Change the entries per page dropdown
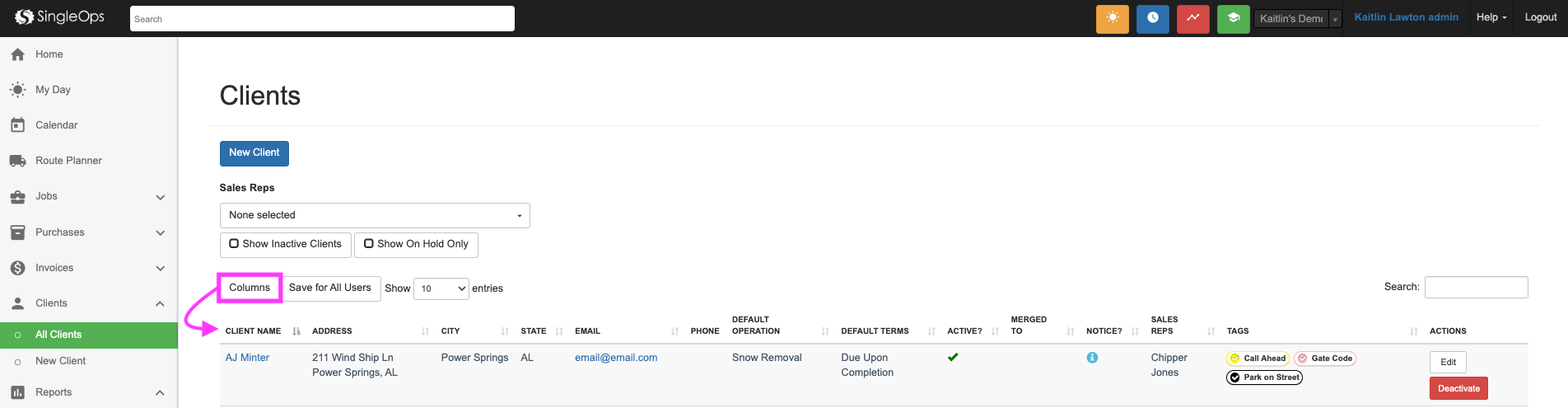 click(x=441, y=288)
